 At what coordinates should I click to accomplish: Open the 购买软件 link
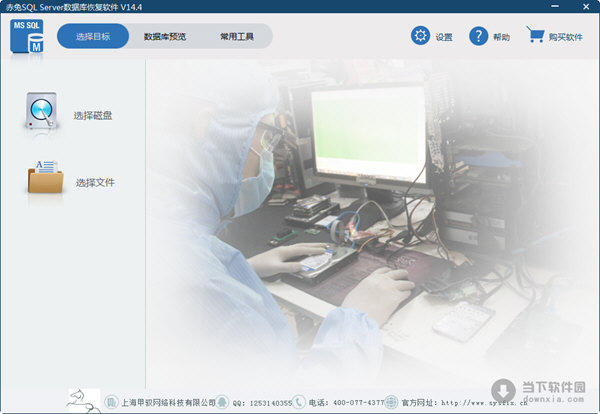566,37
